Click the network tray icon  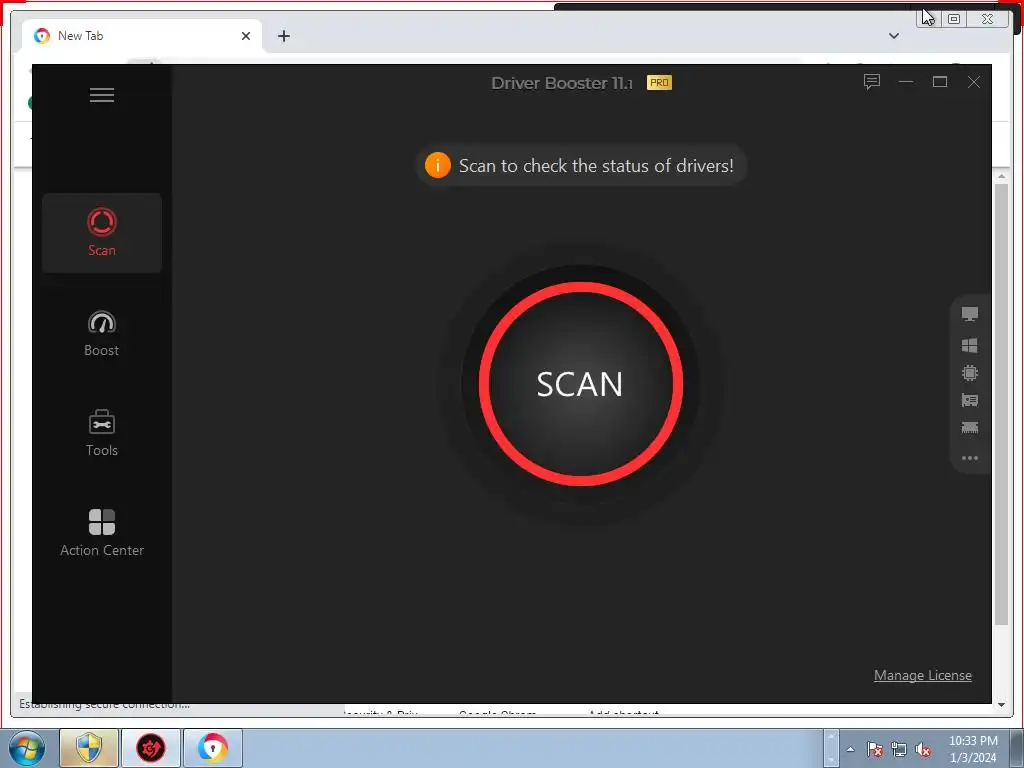[x=899, y=749]
